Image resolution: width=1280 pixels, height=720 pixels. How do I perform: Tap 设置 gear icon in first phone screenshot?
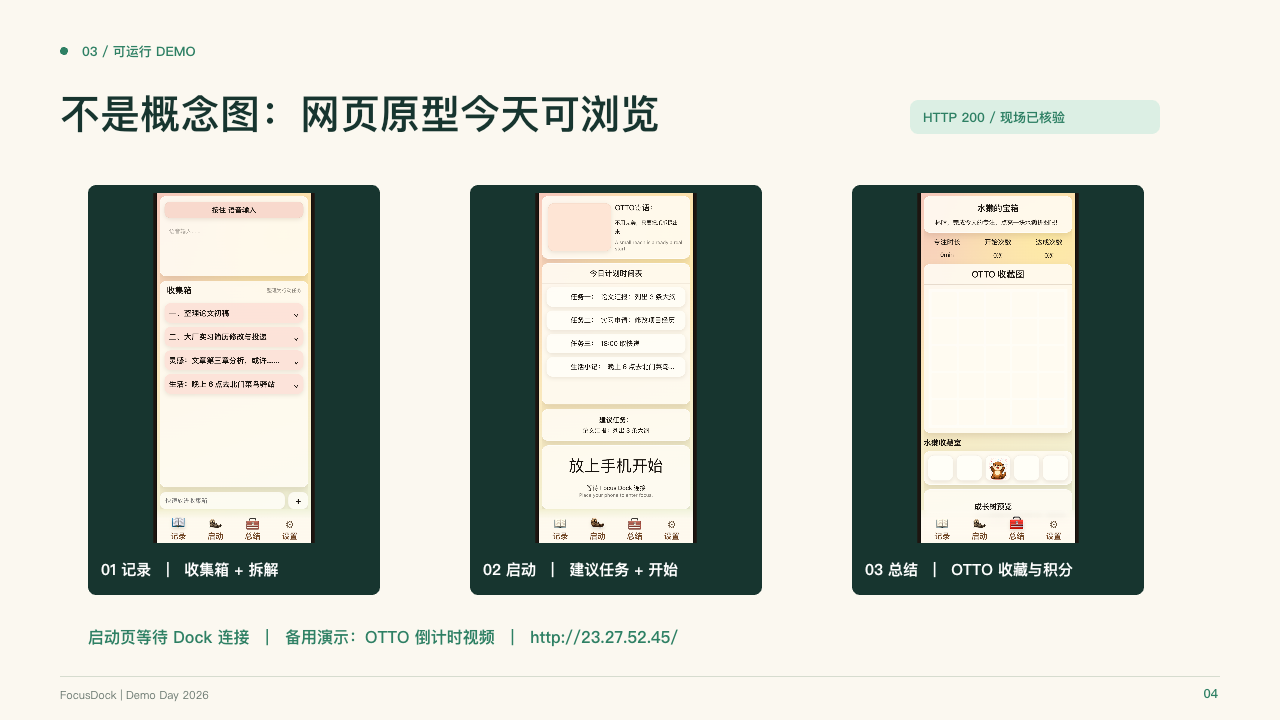click(289, 523)
